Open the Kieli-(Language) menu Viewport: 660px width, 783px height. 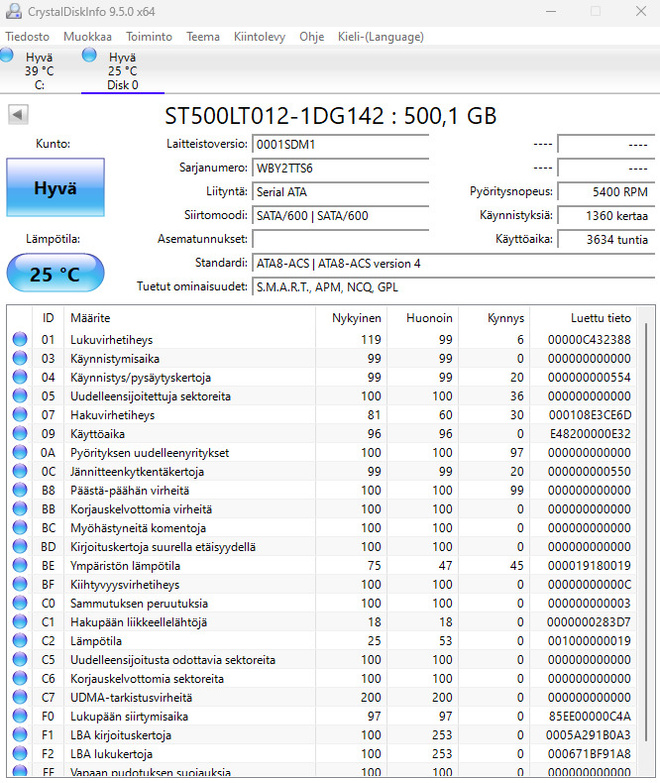point(380,37)
